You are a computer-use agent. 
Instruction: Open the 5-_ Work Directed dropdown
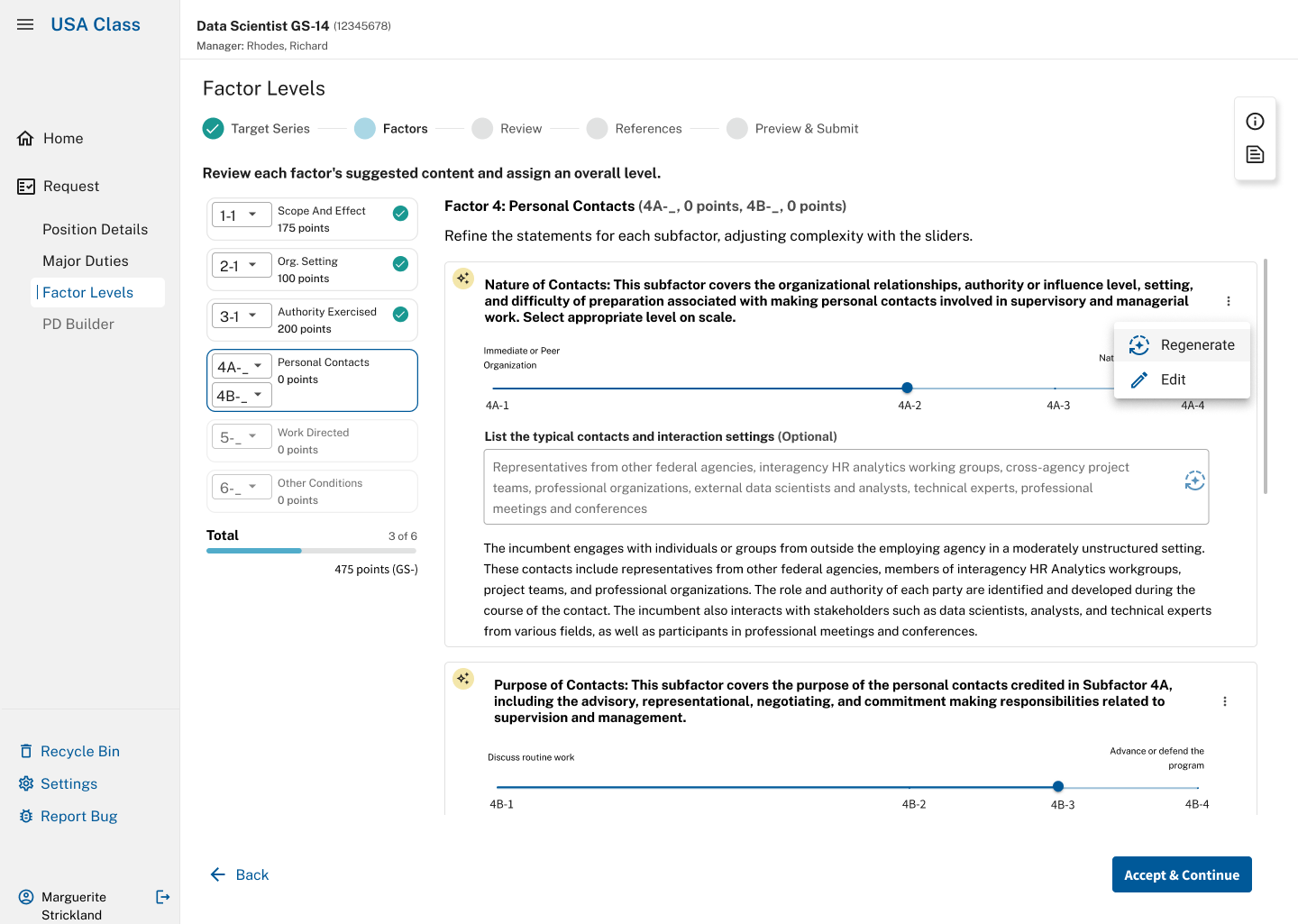pos(241,437)
